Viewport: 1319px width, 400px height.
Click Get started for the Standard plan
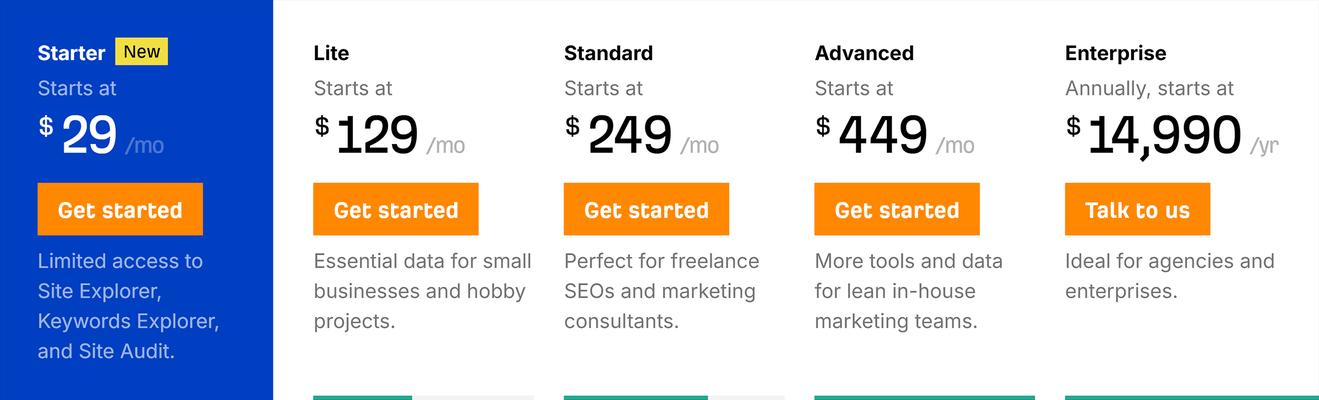(x=646, y=209)
